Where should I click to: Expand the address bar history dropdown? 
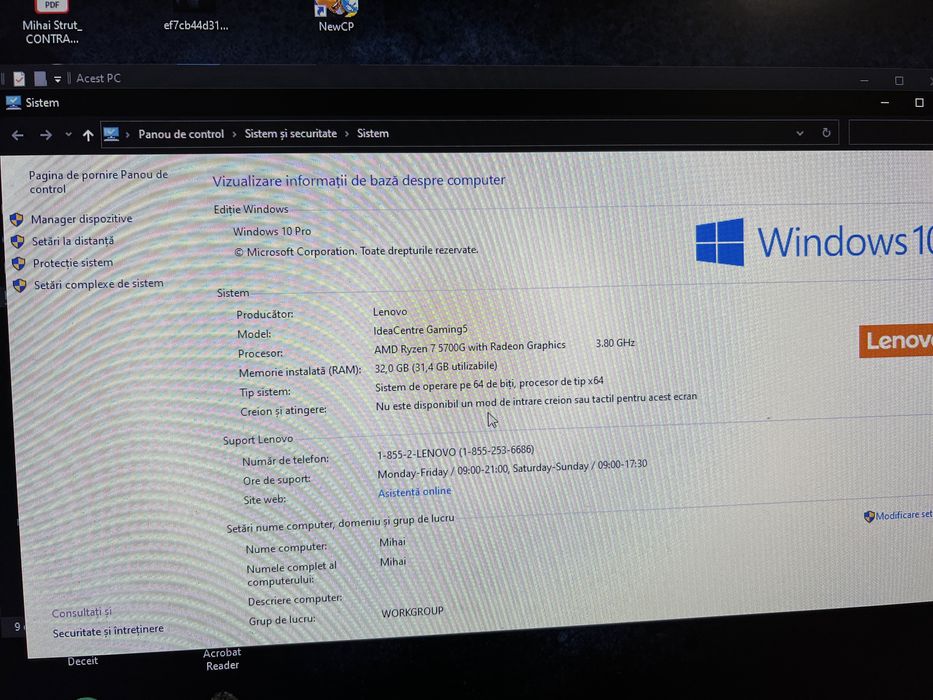[x=800, y=133]
